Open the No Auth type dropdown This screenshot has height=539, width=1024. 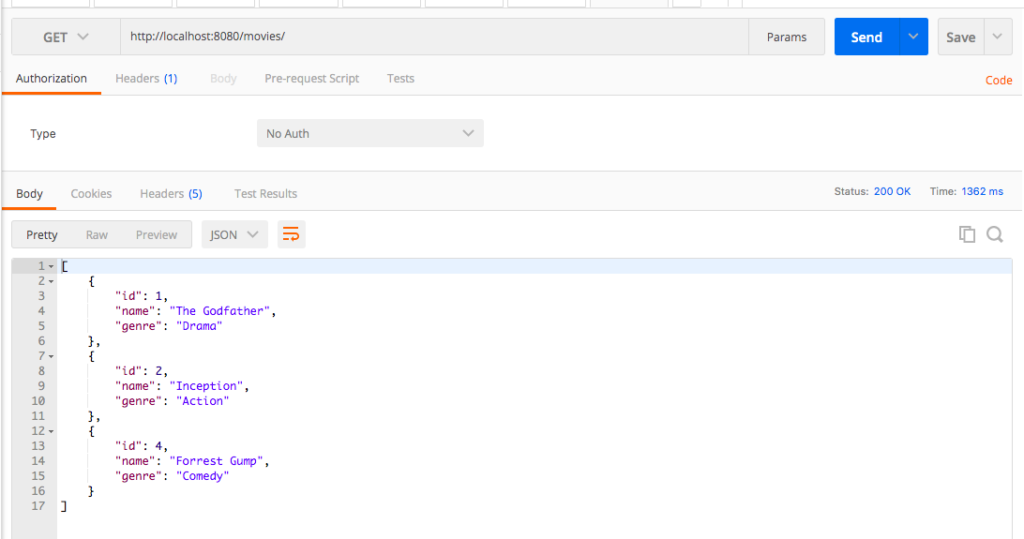(370, 133)
